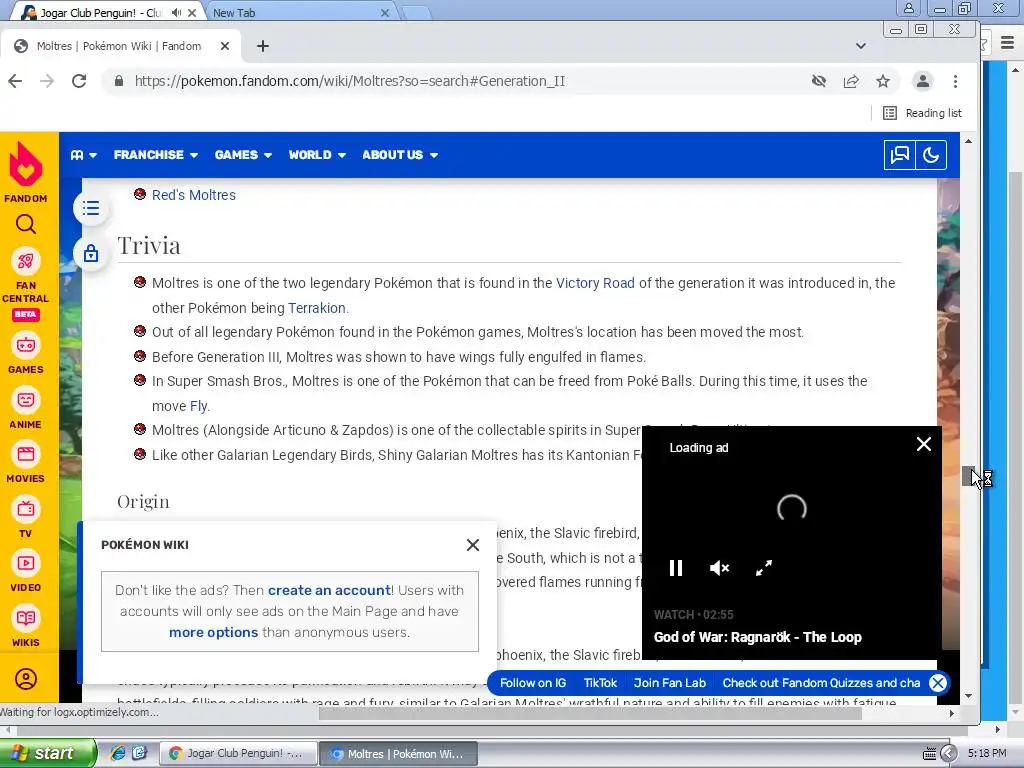The height and width of the screenshot is (768, 1024).
Task: Dismiss the bottom social links bar
Action: point(938,683)
